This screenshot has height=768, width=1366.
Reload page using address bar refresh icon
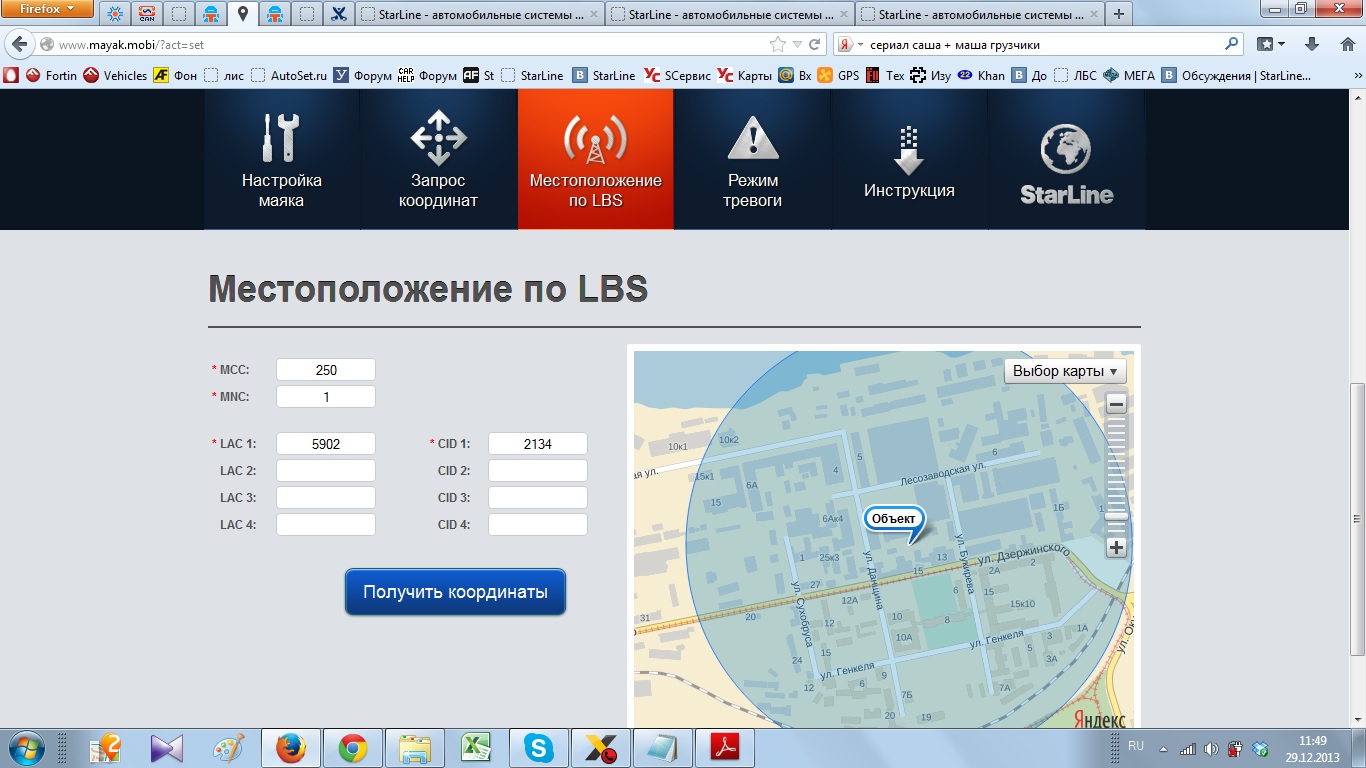pos(815,45)
